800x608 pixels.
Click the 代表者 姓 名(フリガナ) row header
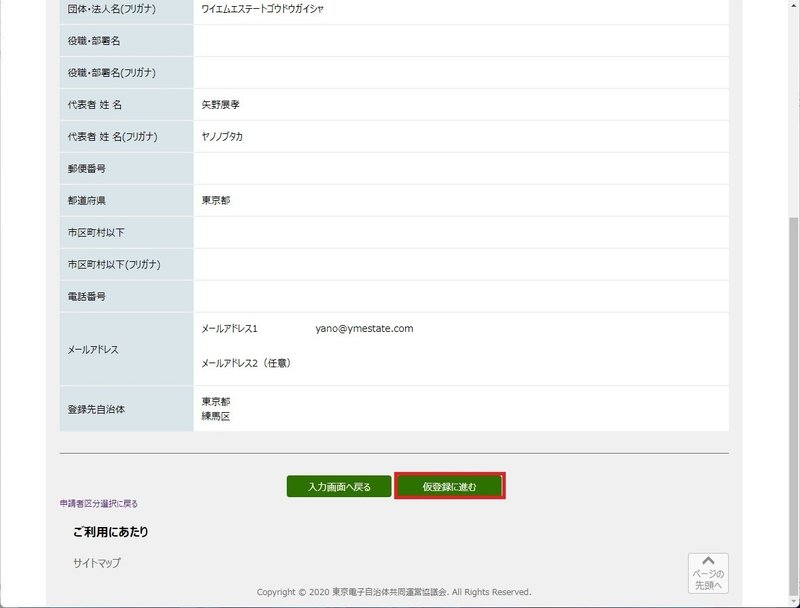point(127,137)
